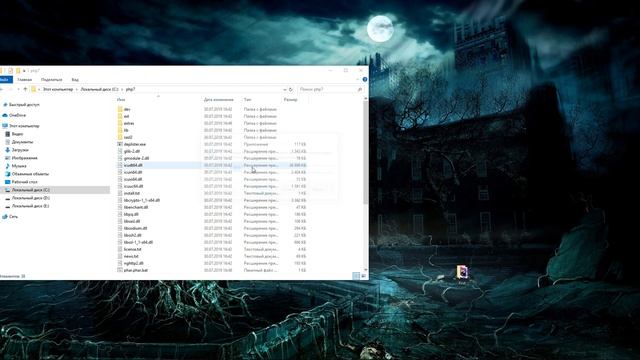Viewport: 640px width, 360px height.
Task: Select Документы in the sidebar
Action: [x=22, y=142]
